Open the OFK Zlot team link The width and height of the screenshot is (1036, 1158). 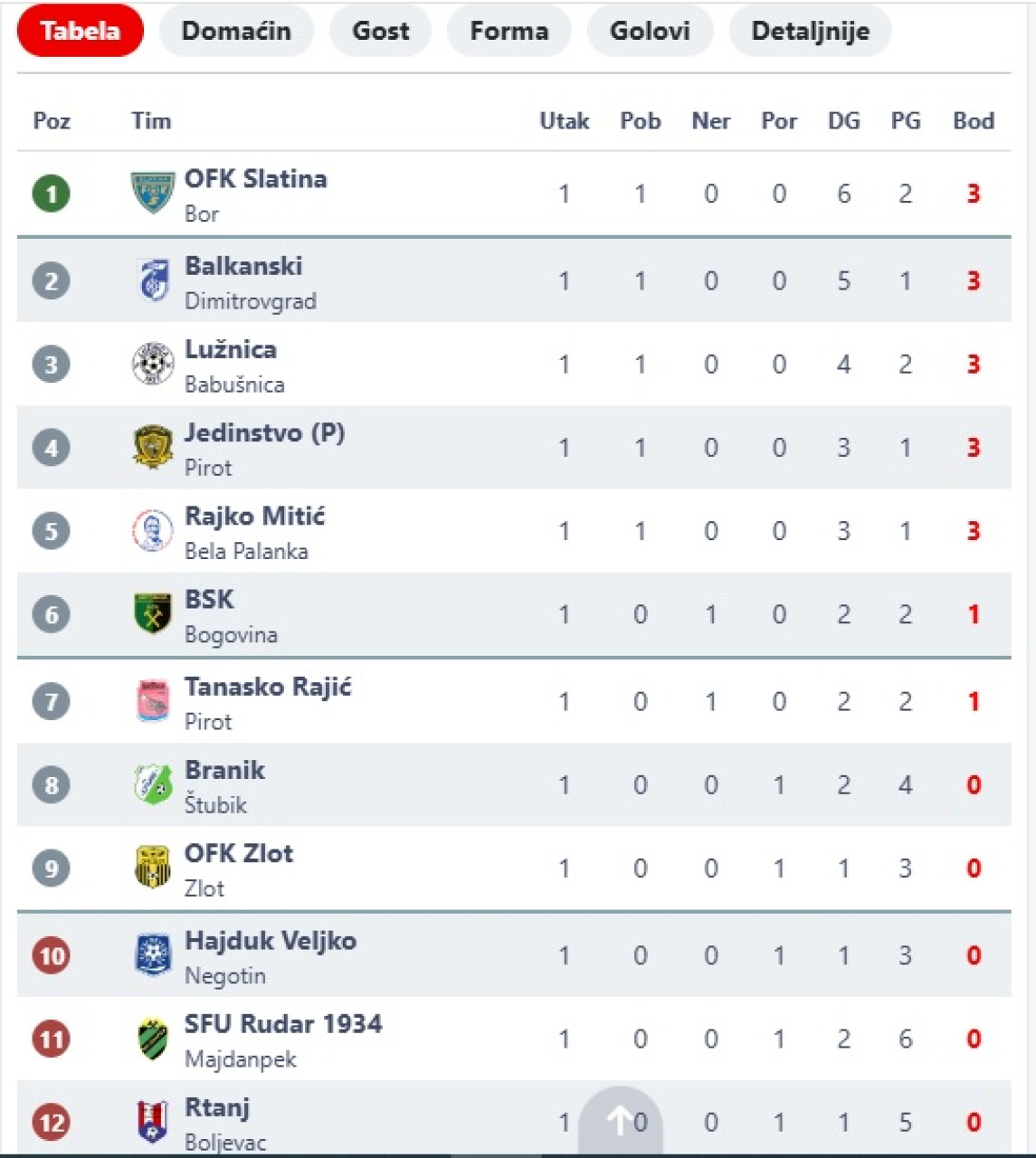tap(239, 853)
